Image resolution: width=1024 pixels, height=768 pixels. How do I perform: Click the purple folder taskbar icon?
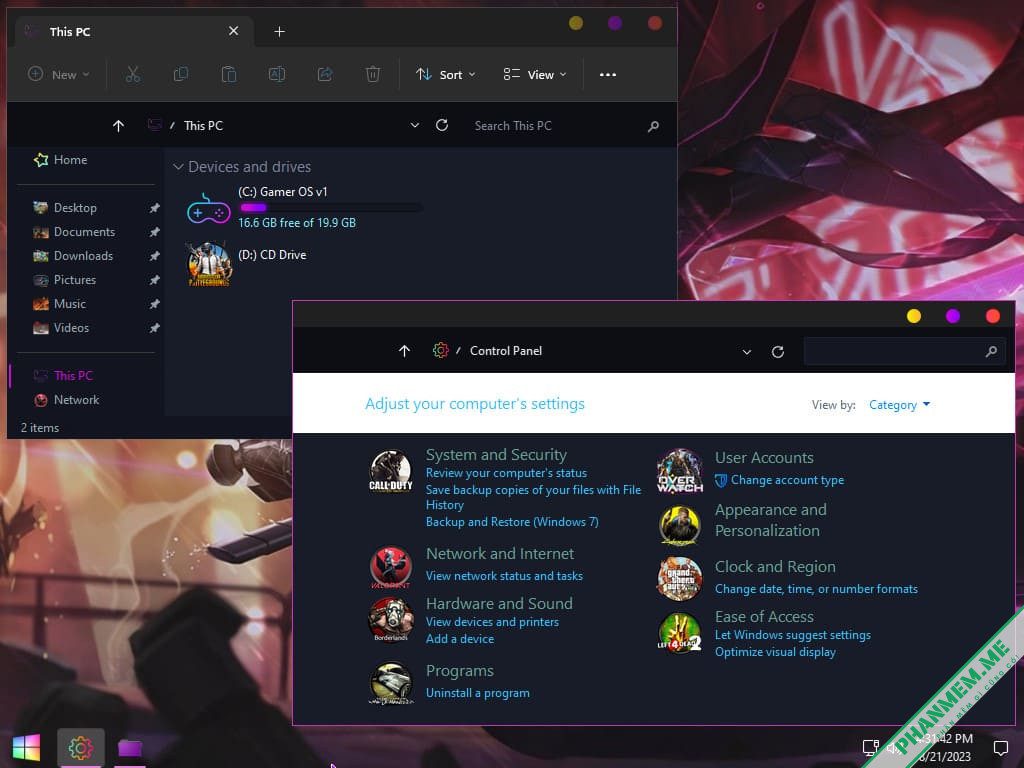pyautogui.click(x=130, y=748)
